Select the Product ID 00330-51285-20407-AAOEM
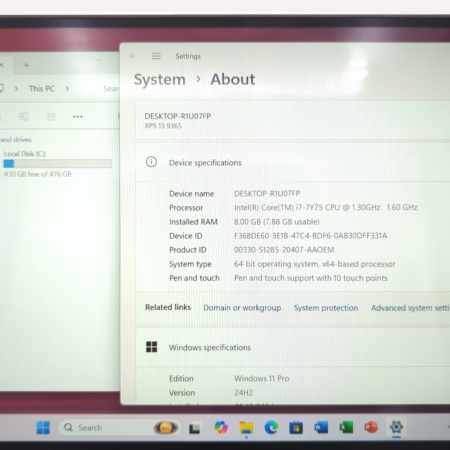 [284, 250]
